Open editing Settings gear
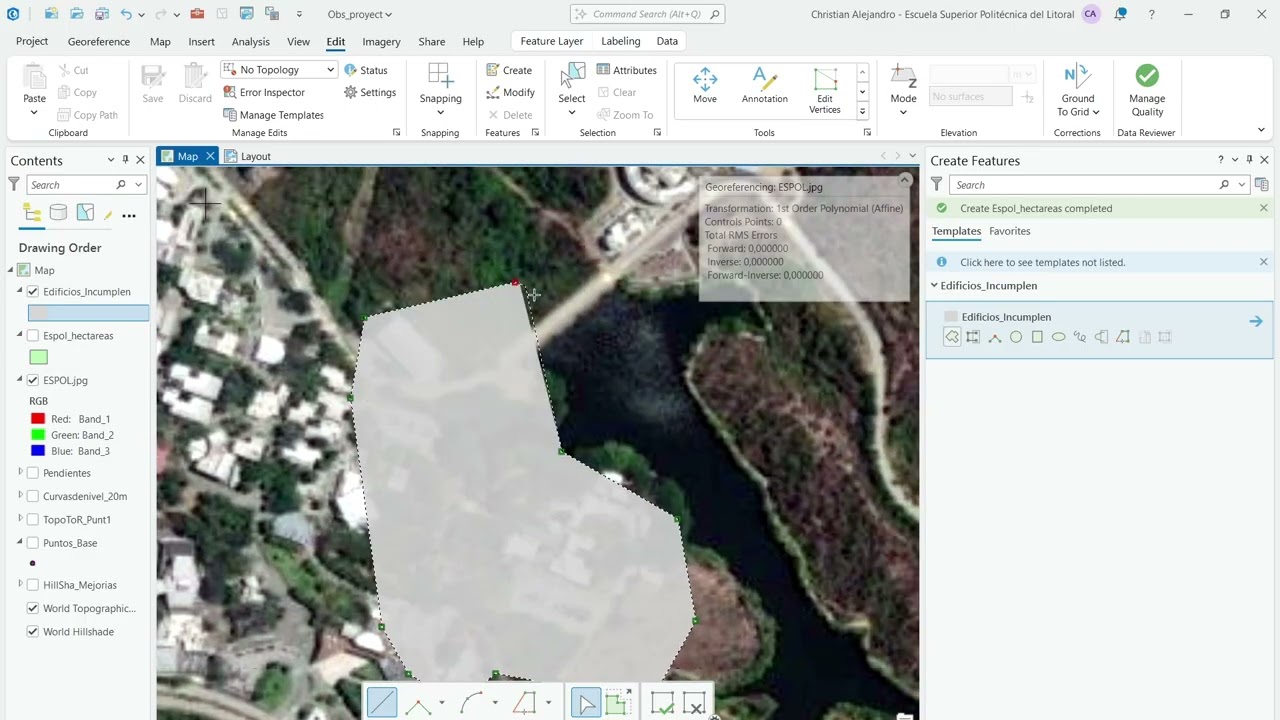 click(x=370, y=92)
